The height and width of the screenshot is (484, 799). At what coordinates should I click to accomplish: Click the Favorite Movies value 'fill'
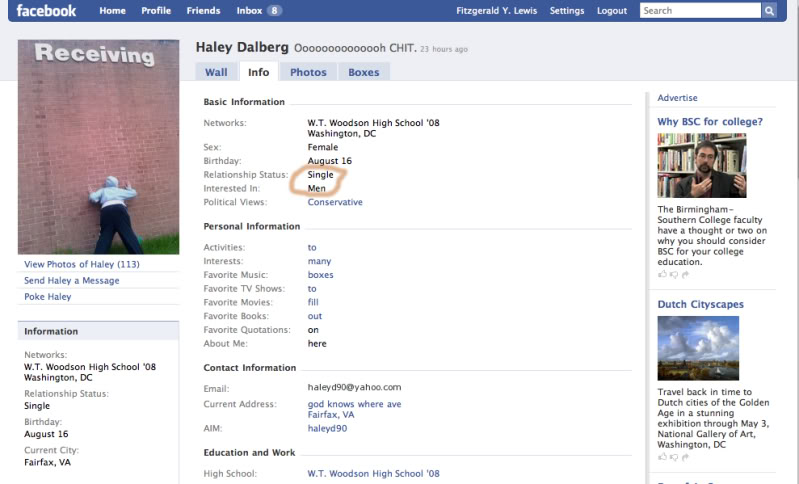click(313, 302)
